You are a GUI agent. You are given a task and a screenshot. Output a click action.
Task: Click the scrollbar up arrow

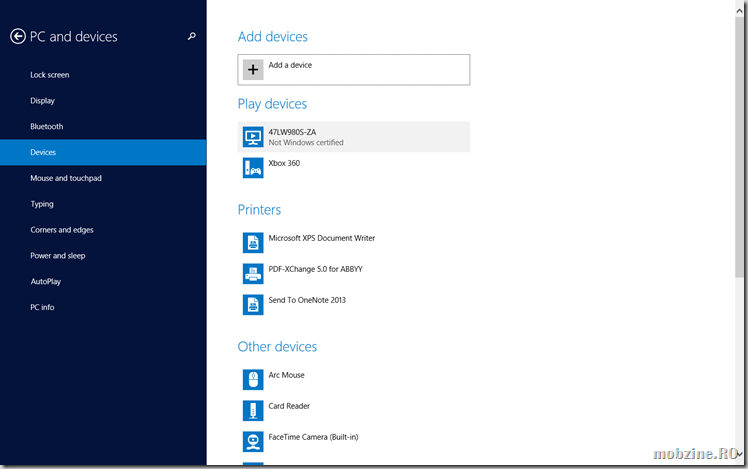pyautogui.click(x=739, y=10)
